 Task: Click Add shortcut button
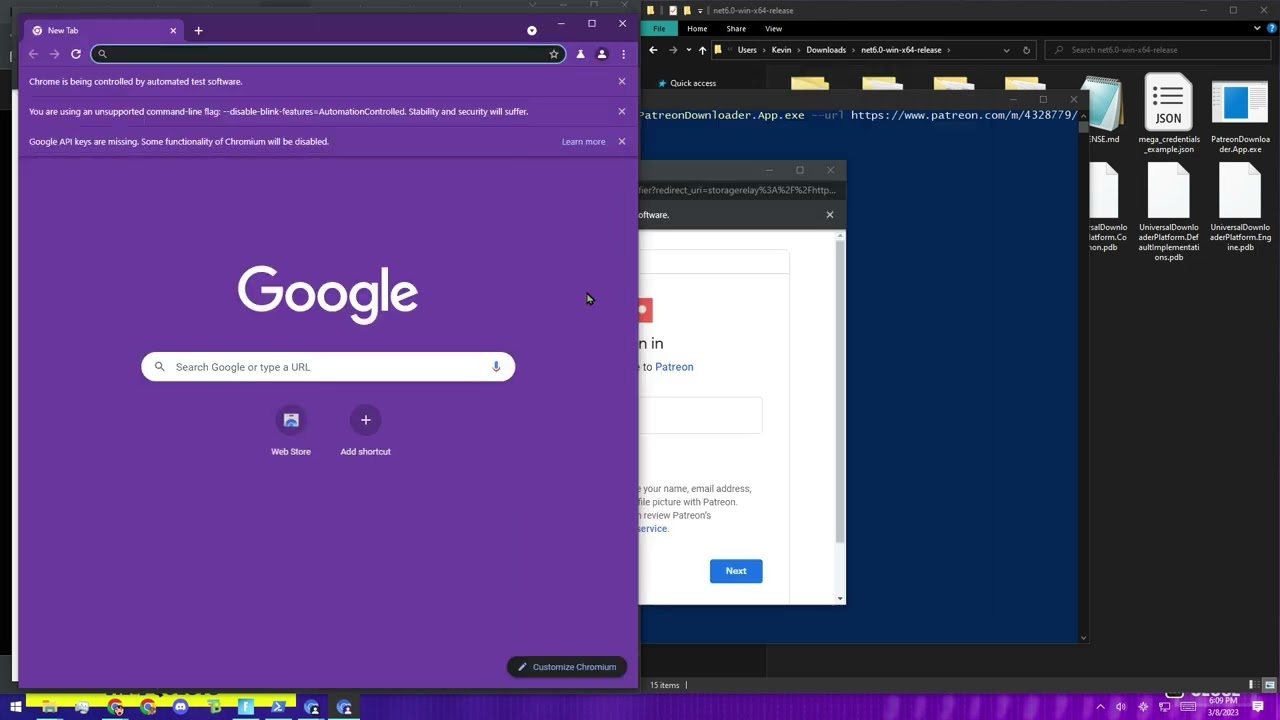[x=365, y=430]
